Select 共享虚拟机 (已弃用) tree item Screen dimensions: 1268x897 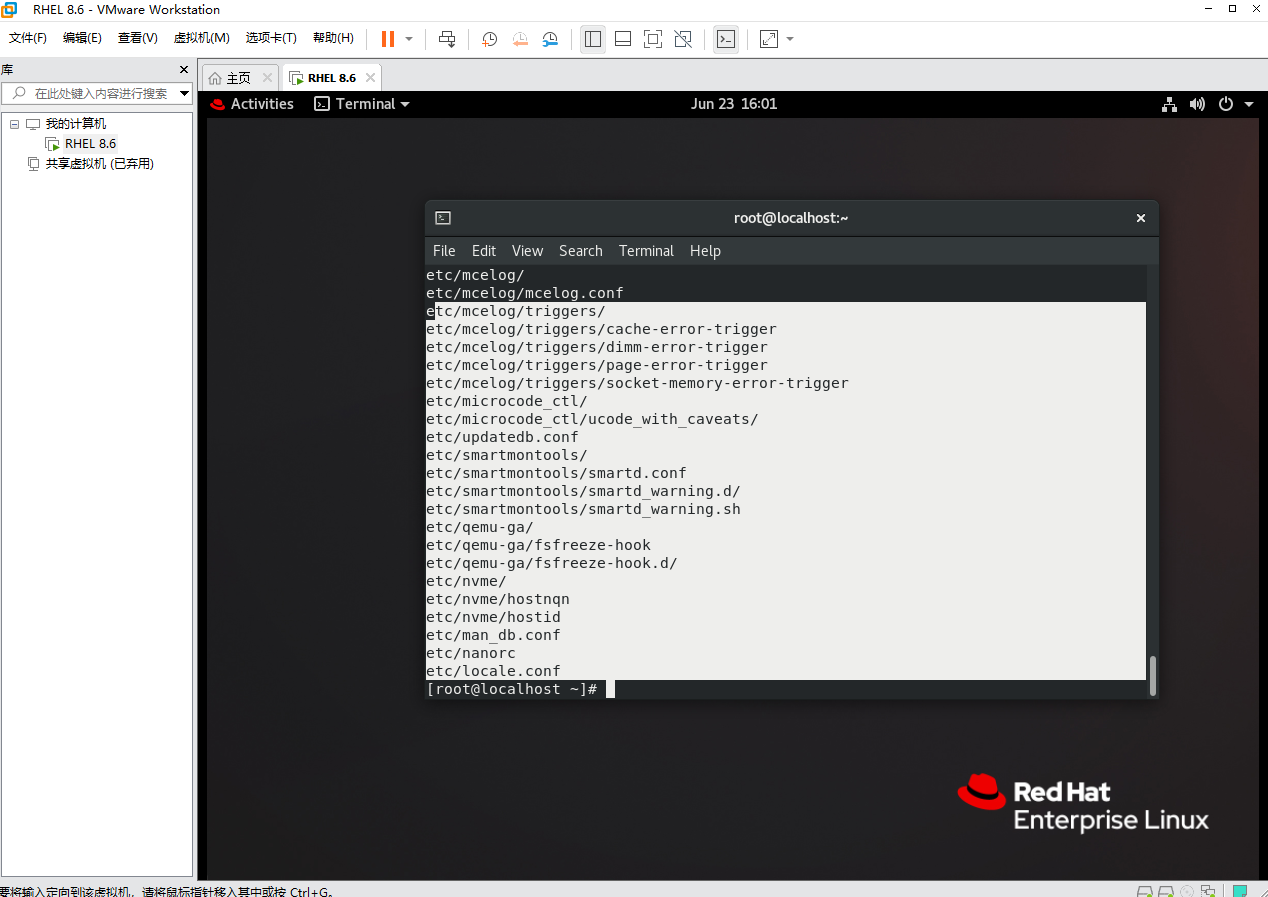[100, 164]
